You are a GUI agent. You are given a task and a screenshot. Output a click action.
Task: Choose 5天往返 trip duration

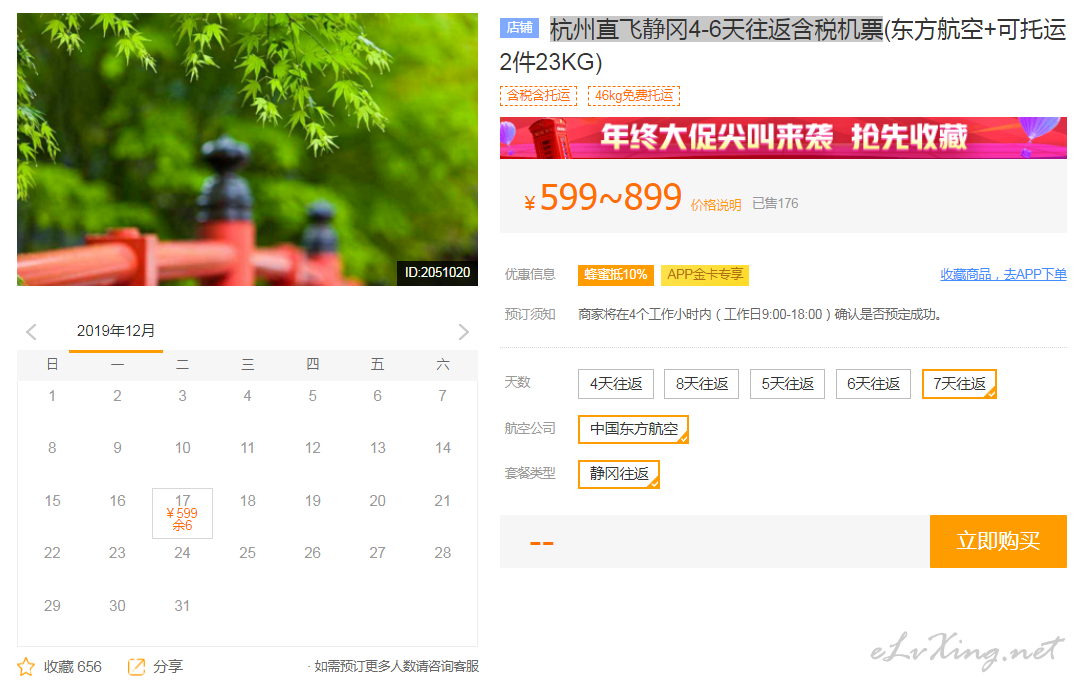(788, 384)
